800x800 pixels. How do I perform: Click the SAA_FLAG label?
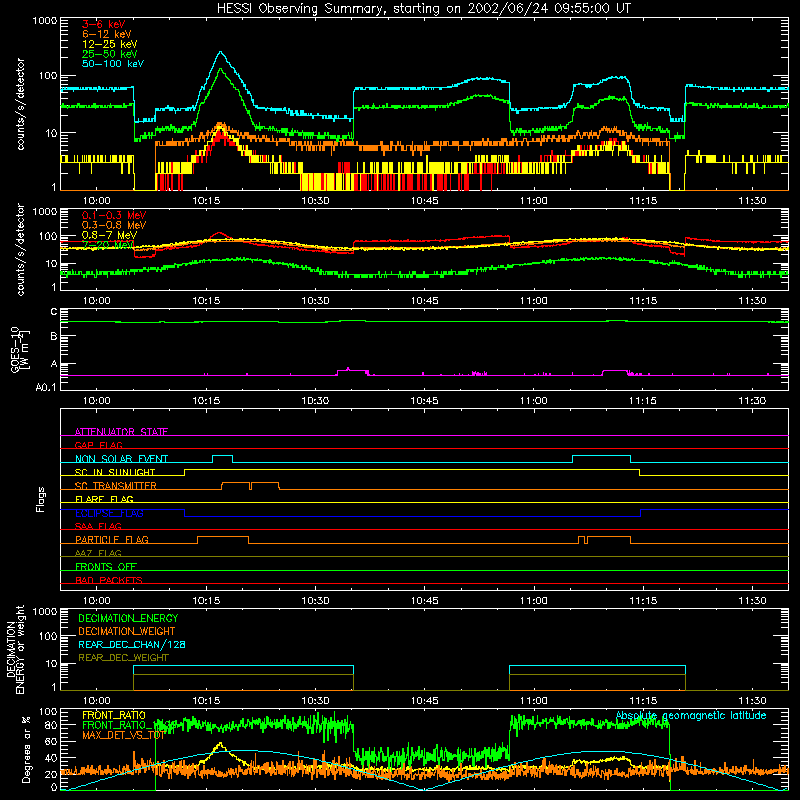click(98, 526)
